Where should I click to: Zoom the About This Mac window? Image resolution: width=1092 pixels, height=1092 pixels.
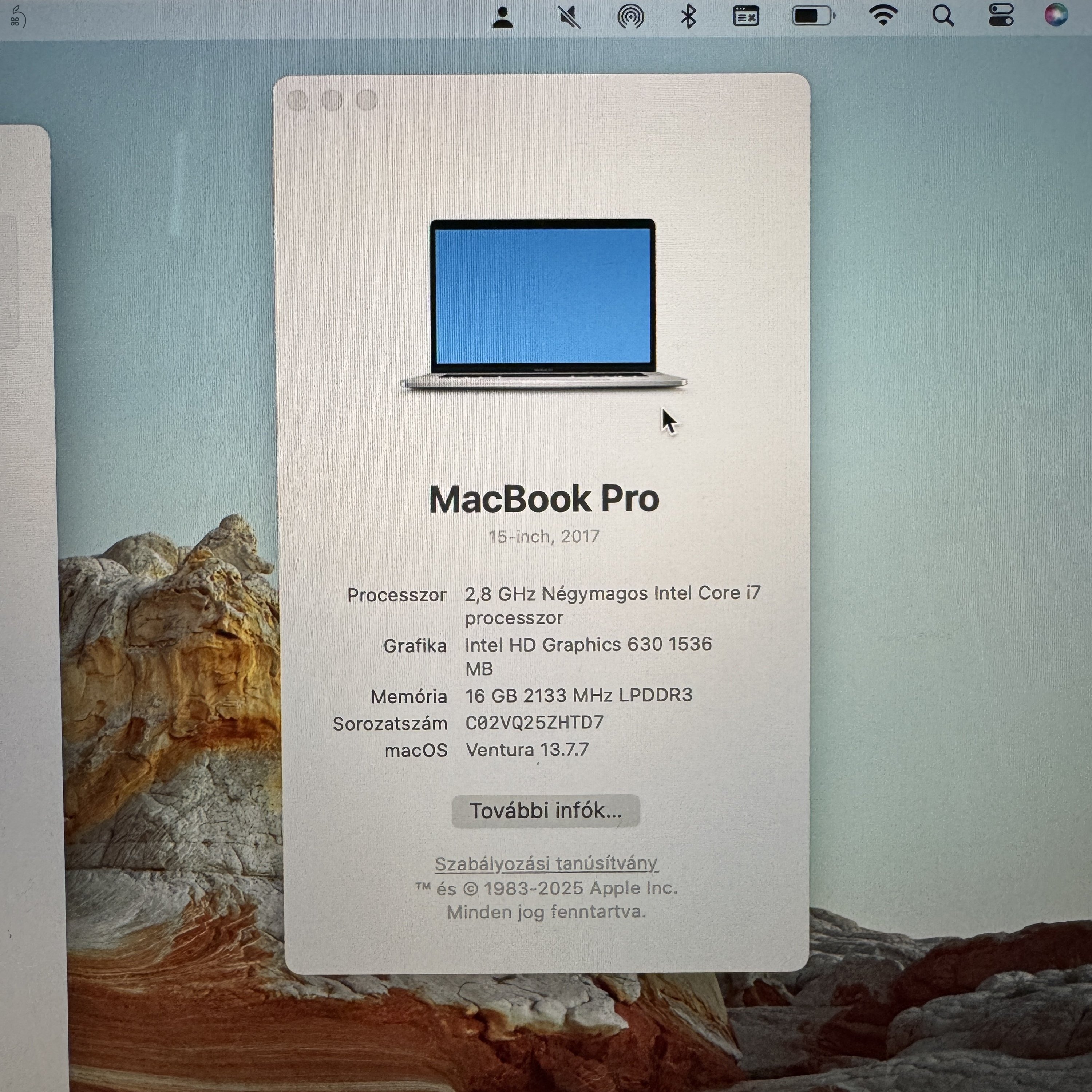366,100
